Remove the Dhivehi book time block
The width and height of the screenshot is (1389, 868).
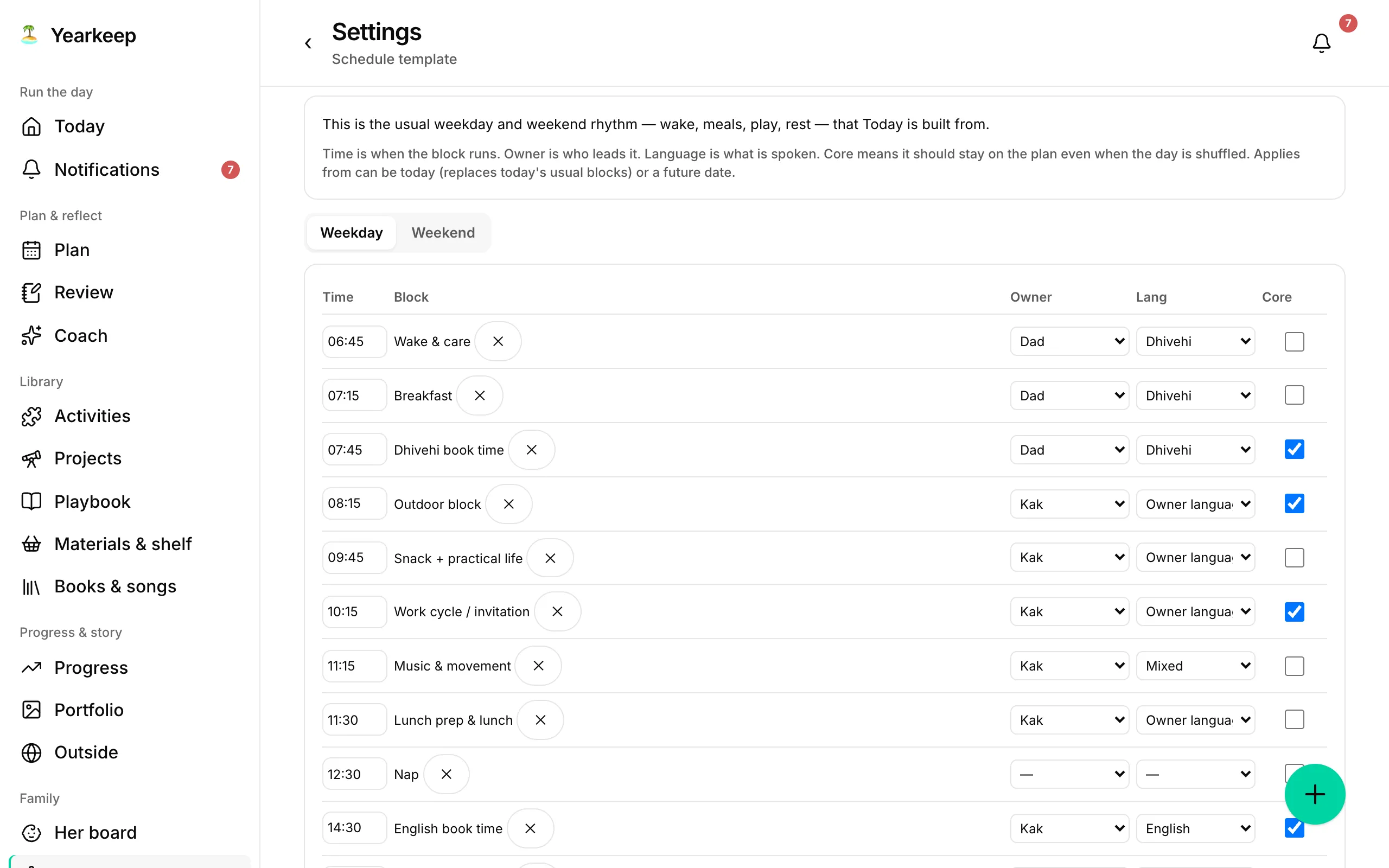(x=532, y=450)
